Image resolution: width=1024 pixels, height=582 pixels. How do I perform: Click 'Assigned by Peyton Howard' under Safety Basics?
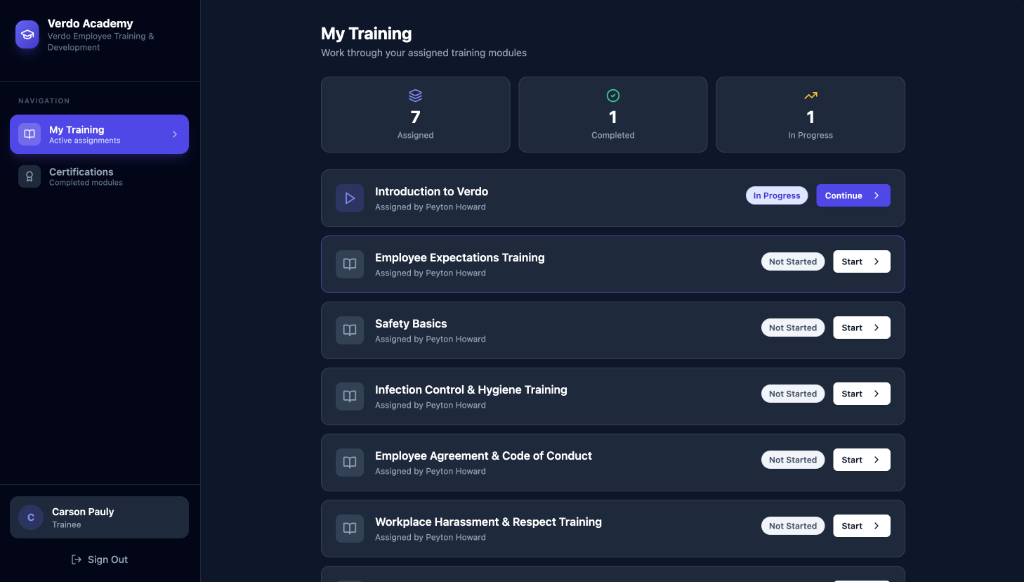tap(430, 339)
